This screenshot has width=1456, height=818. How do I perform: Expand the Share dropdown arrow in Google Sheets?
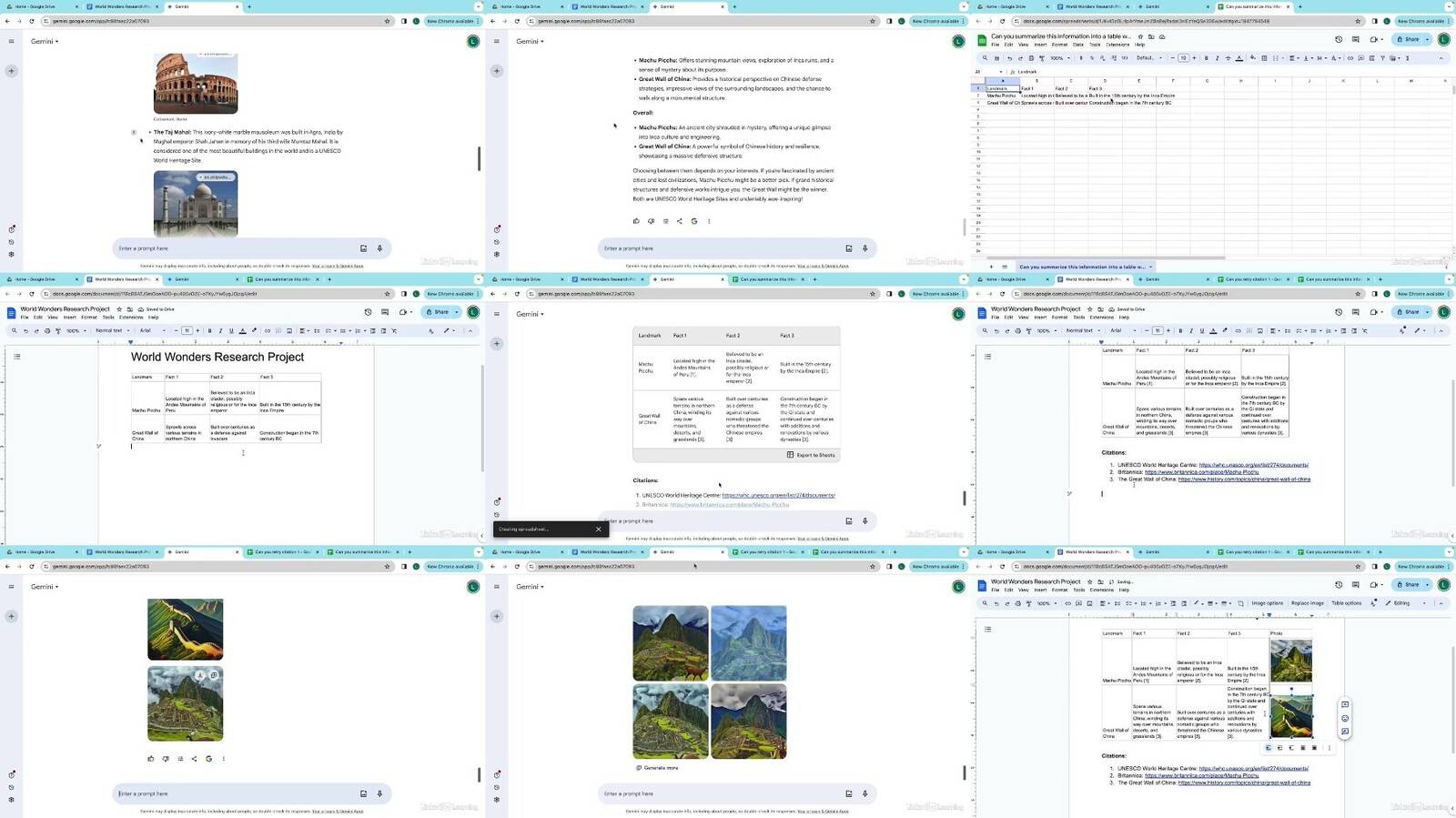click(1427, 39)
